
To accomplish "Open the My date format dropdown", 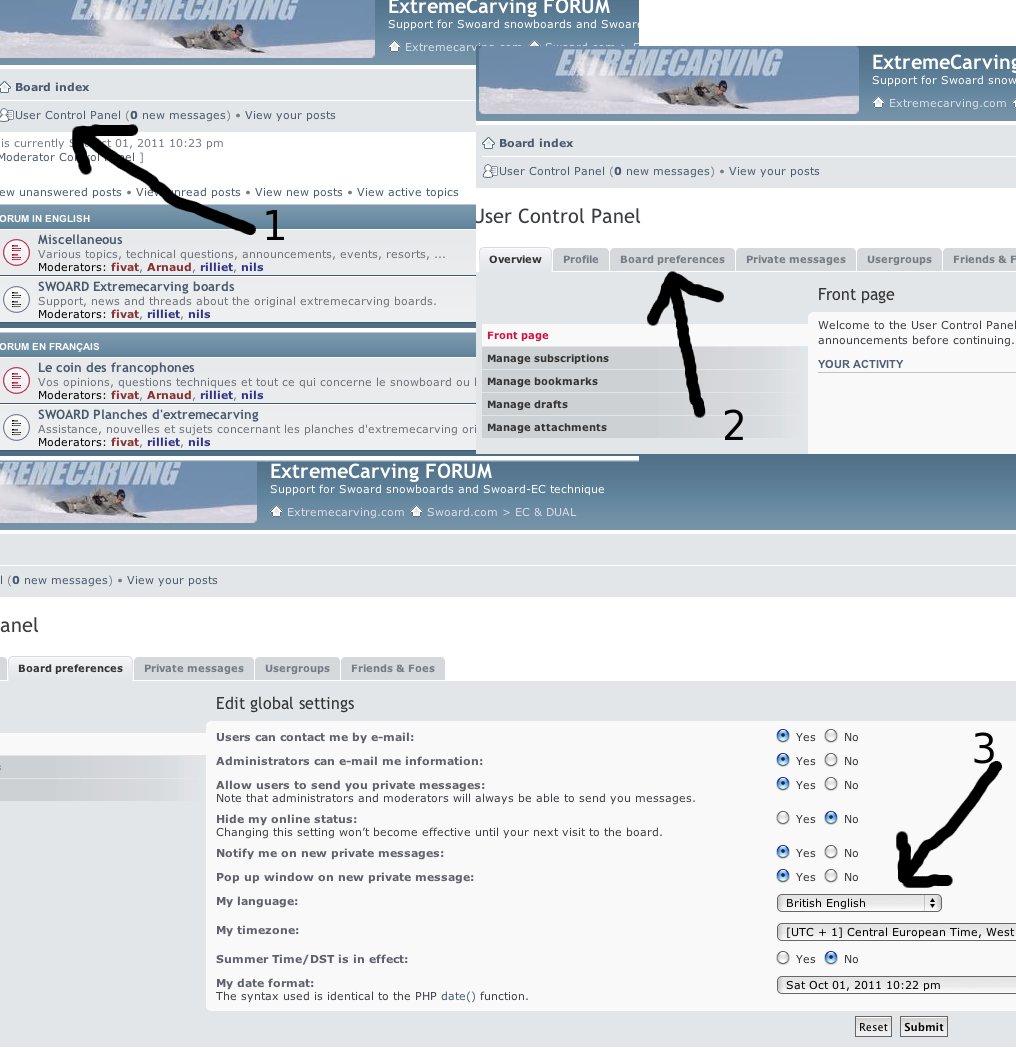I will (x=896, y=985).
